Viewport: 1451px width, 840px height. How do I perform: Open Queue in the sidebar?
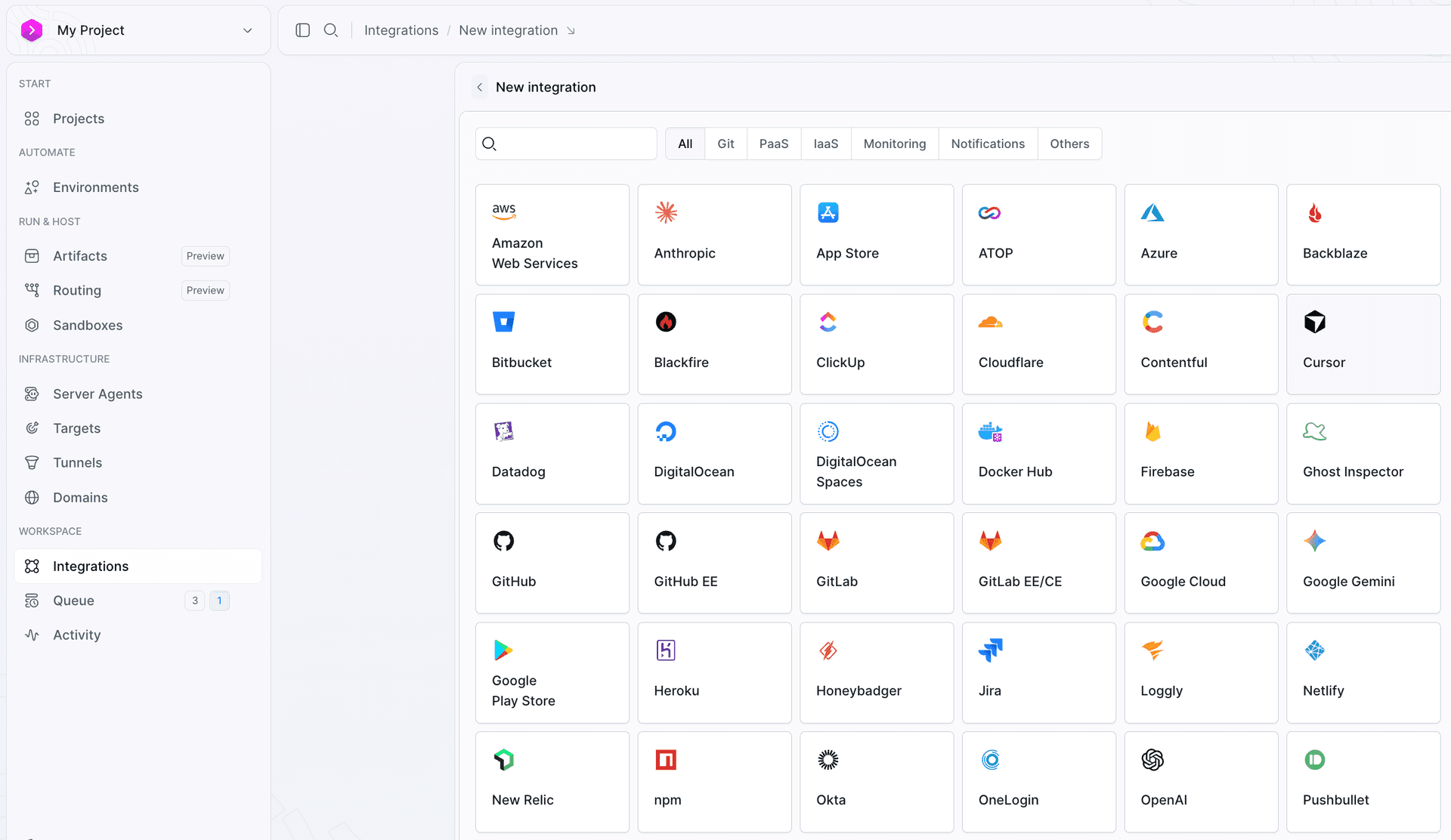[x=138, y=601]
